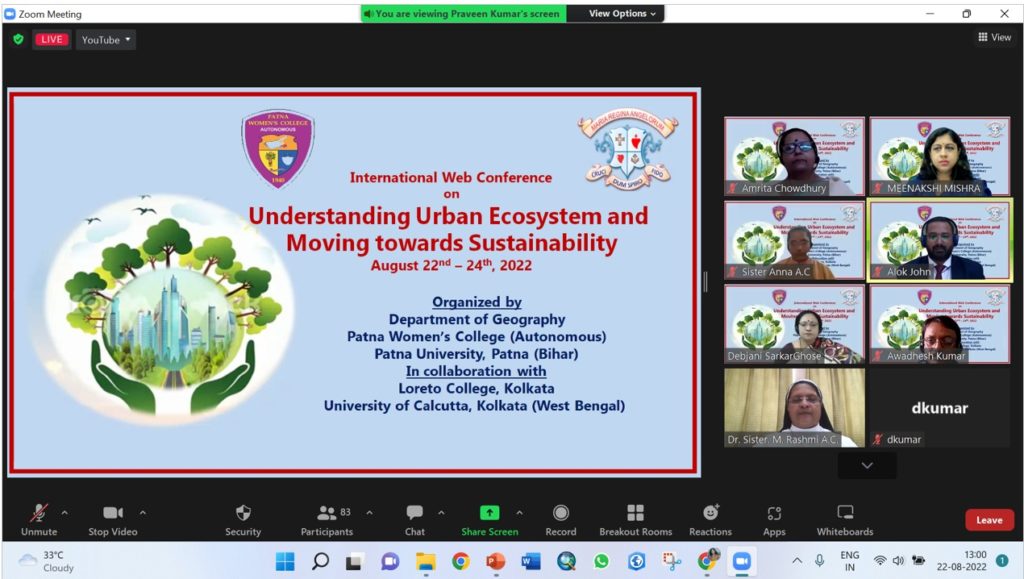Expand audio options arrow next to Unmute
Viewport: 1024px width, 579px height.
pos(65,513)
